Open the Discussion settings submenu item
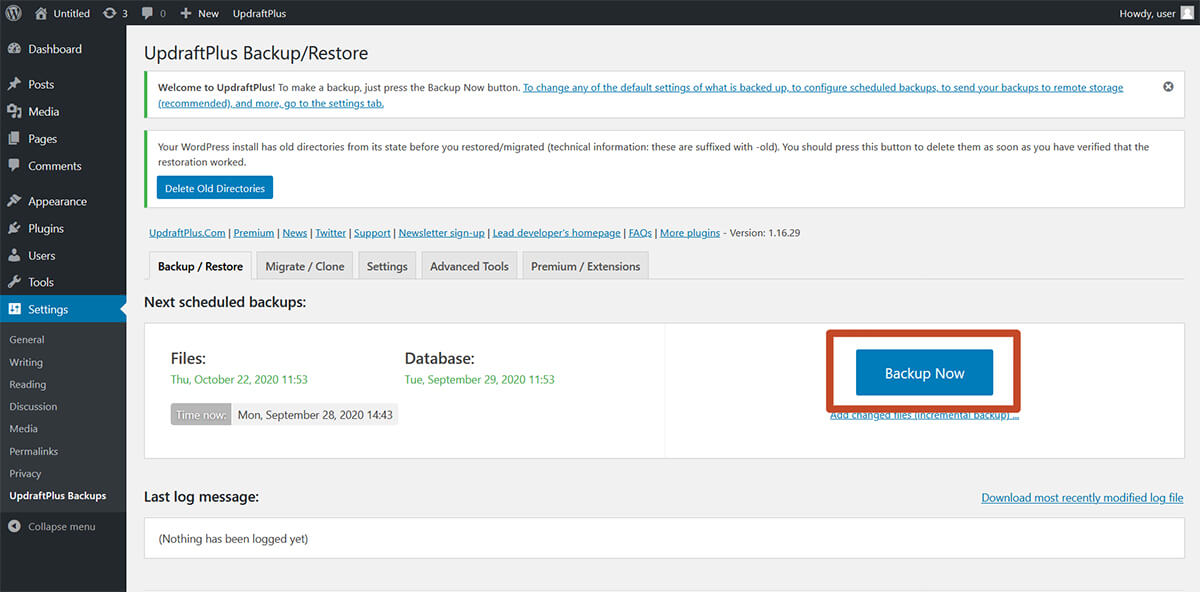 (x=33, y=406)
